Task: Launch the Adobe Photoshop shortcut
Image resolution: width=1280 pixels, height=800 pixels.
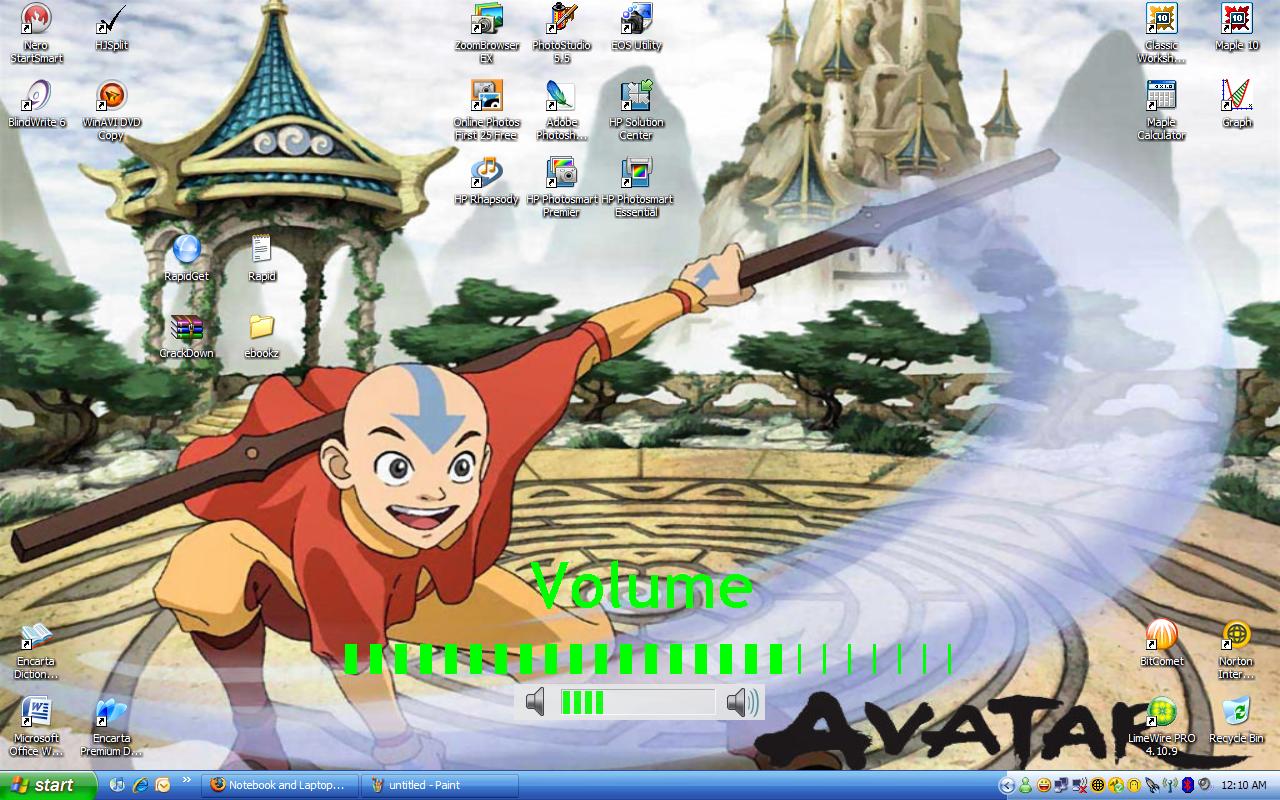Action: [562, 110]
